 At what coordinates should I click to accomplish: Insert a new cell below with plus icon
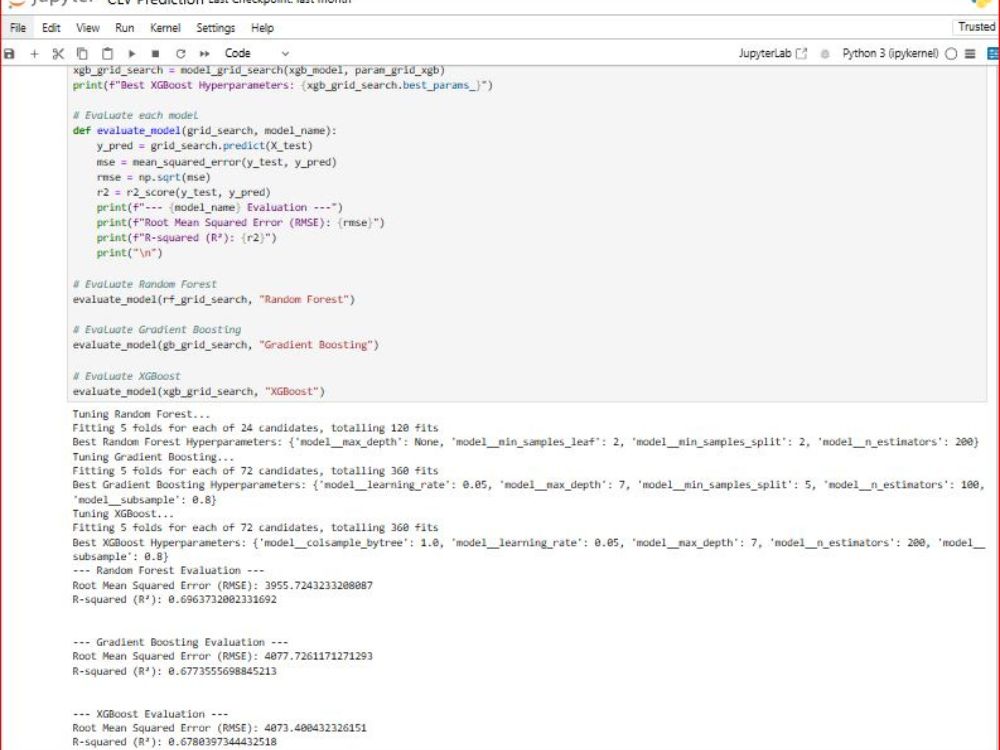pyautogui.click(x=34, y=54)
